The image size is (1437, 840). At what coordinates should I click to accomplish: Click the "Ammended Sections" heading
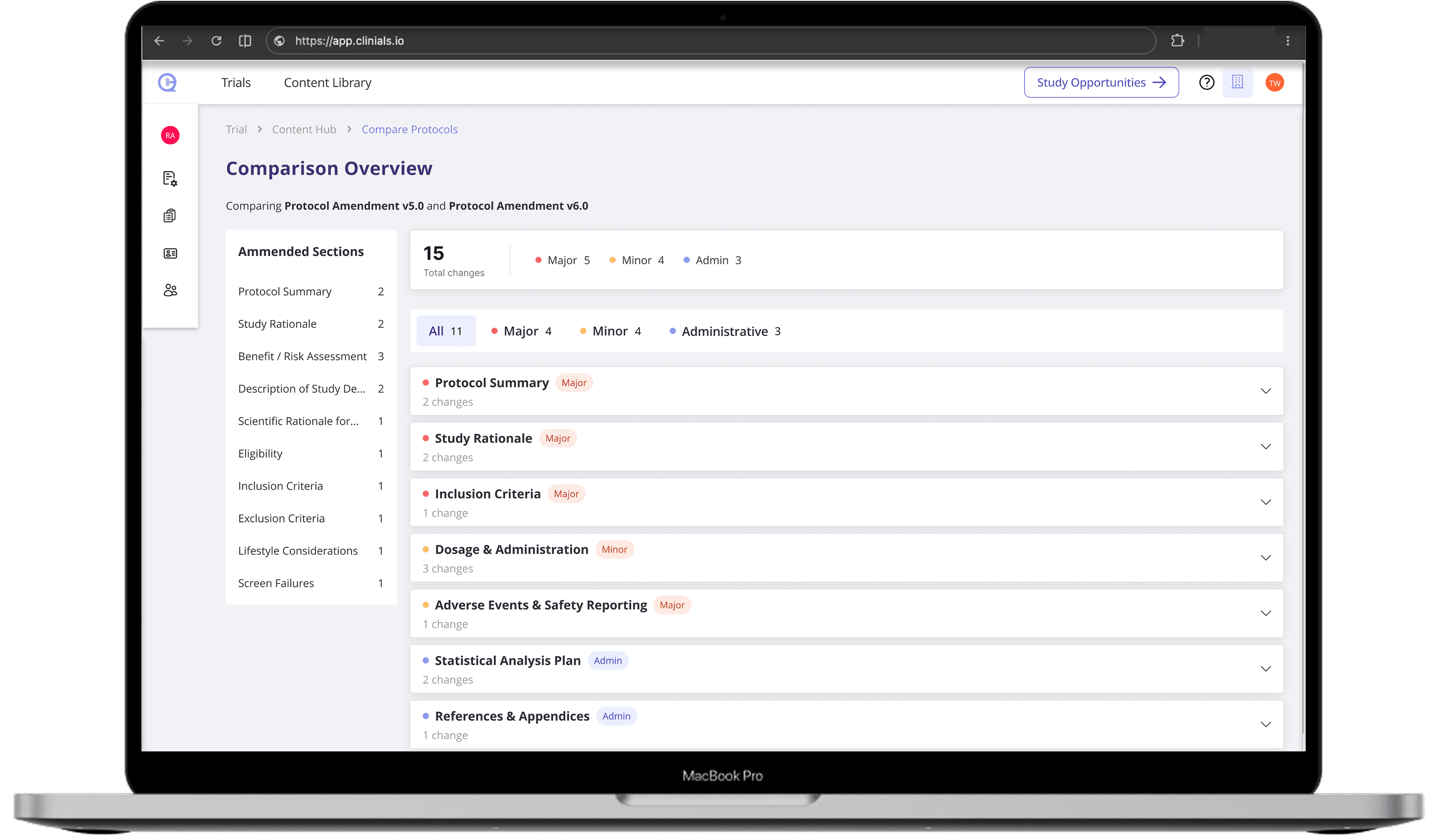point(301,252)
